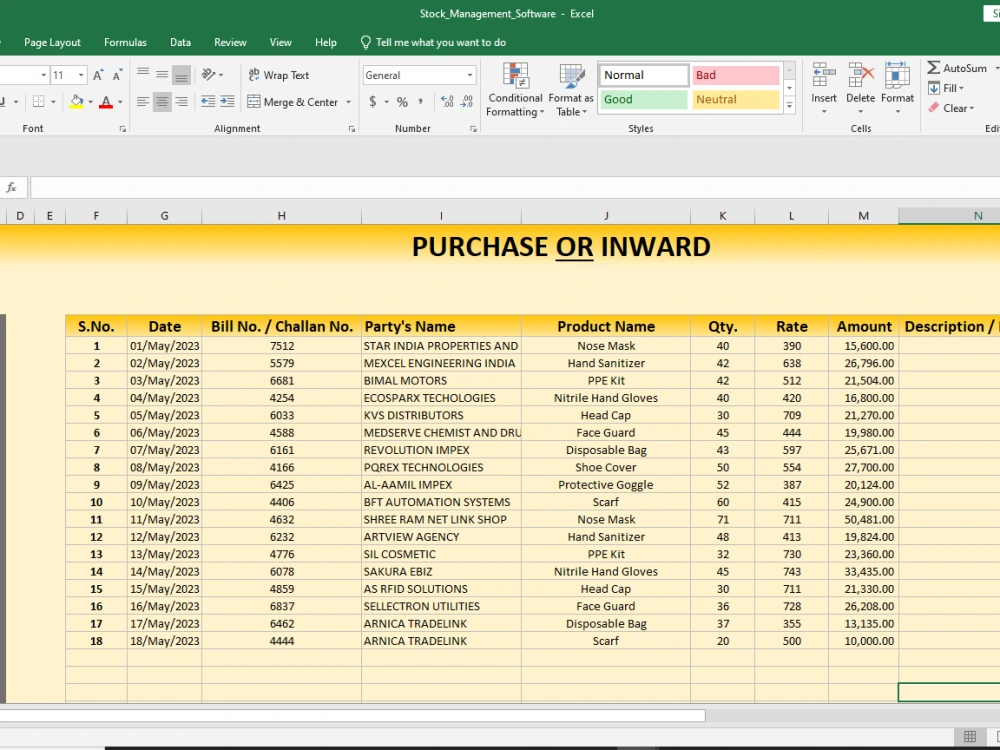Image resolution: width=1000 pixels, height=750 pixels.
Task: Open the Borders dropdown arrow
Action: point(53,101)
